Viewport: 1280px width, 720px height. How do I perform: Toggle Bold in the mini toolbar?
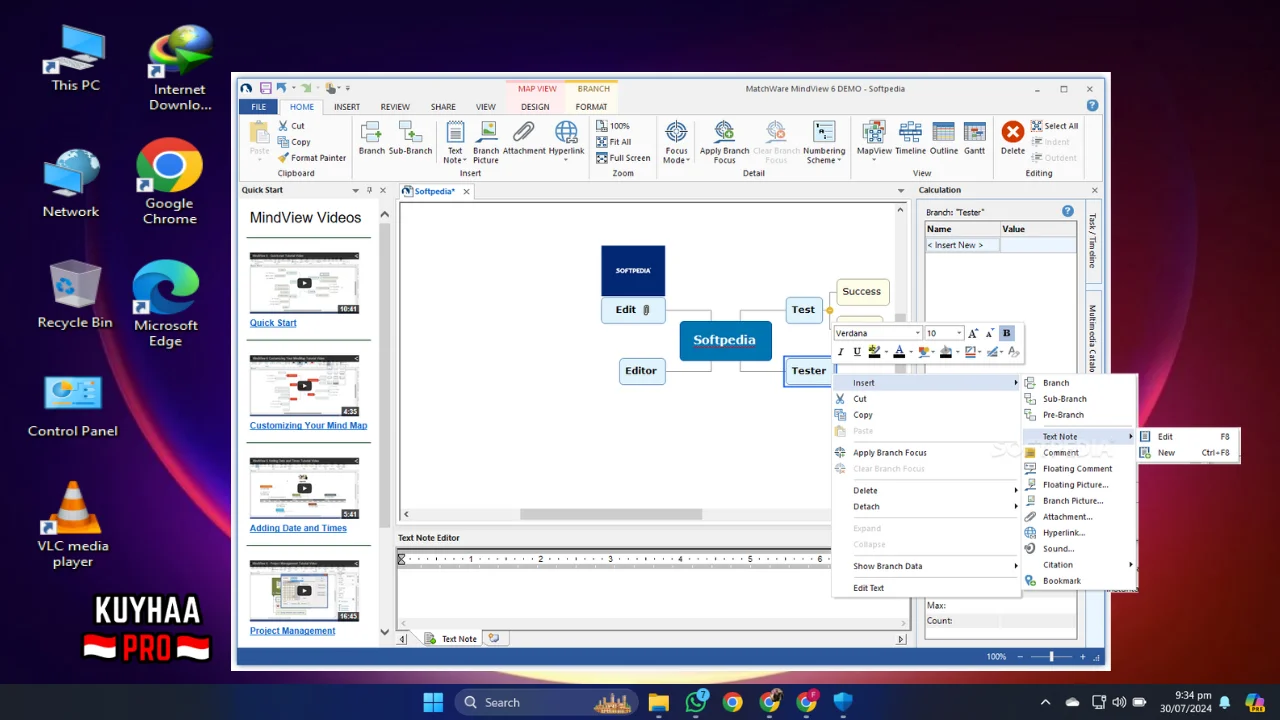coord(1006,333)
